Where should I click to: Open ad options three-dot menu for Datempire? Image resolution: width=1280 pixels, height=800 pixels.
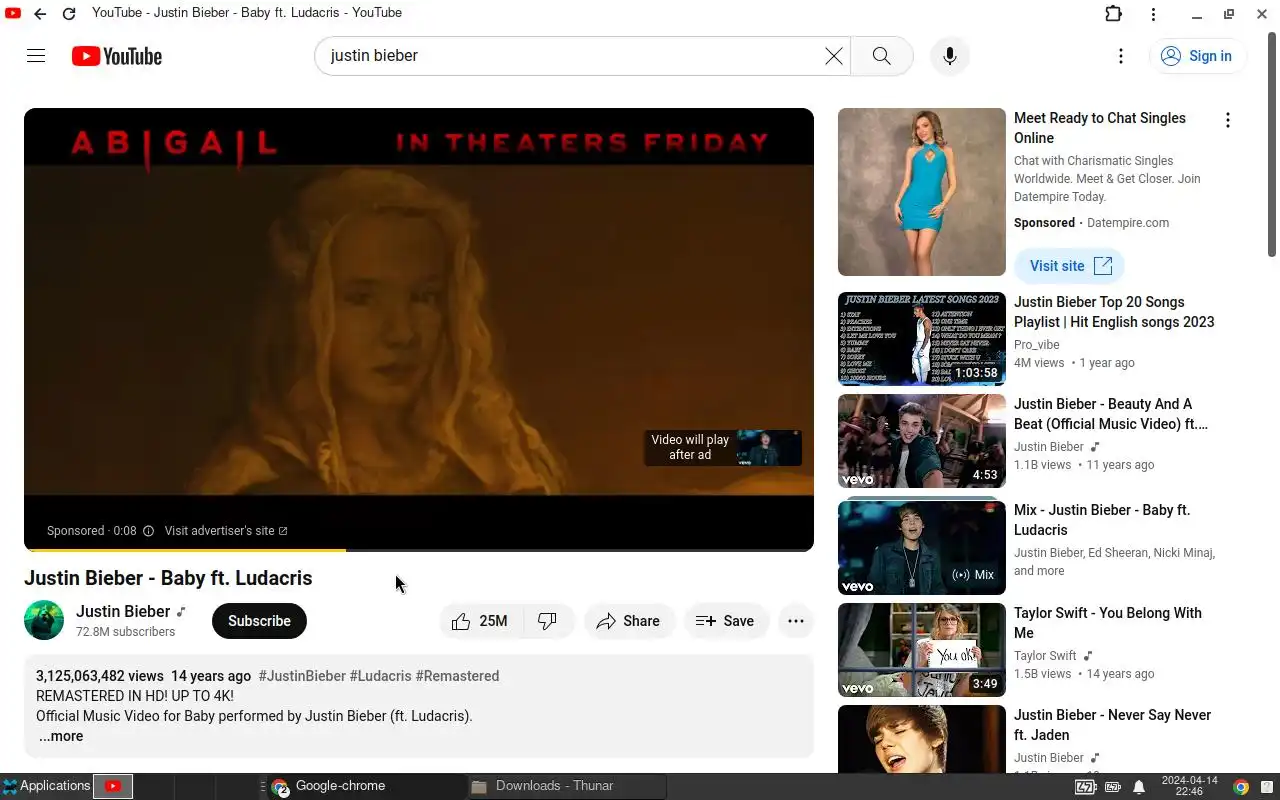[x=1227, y=120]
